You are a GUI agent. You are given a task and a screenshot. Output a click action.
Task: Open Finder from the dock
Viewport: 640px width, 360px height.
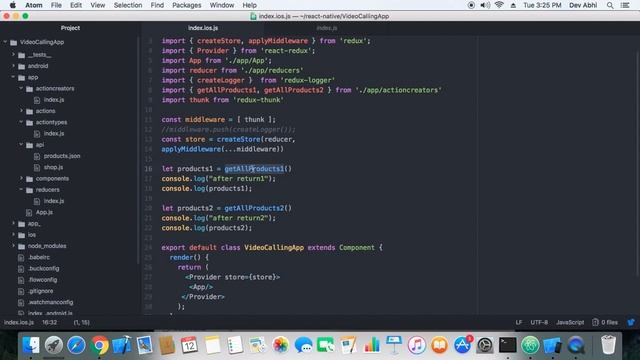31,345
